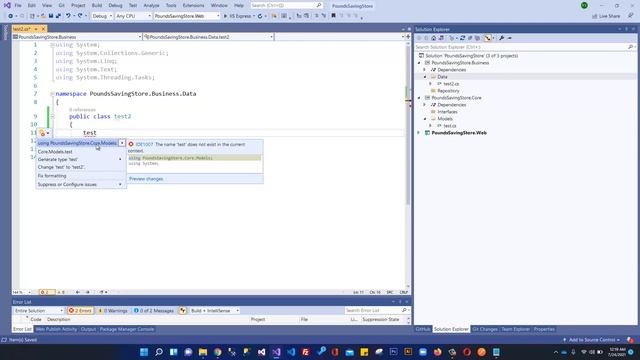Click Collapse All icon in Solution Explorer

(x=470, y=38)
